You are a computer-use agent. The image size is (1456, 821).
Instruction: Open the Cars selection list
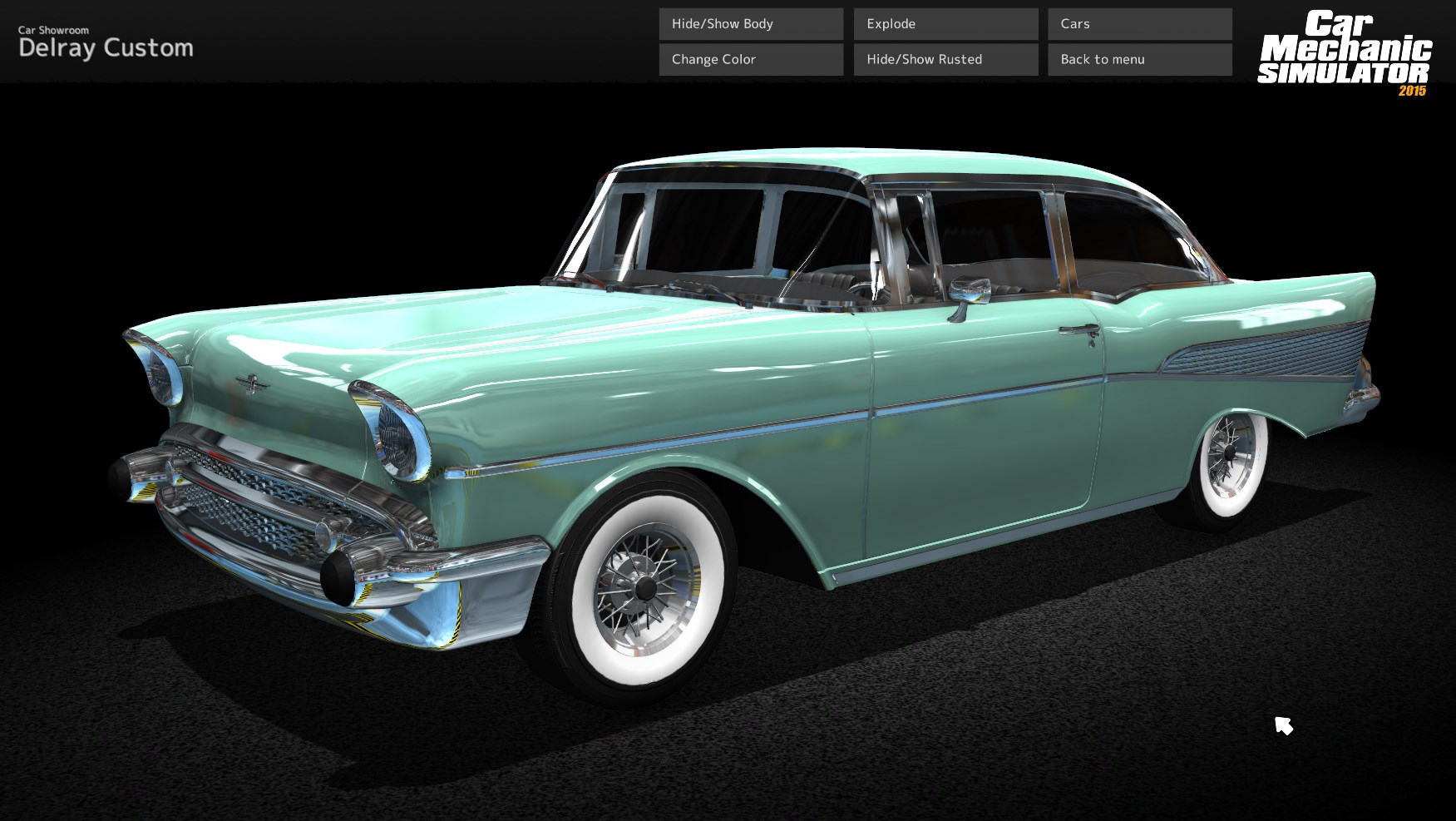[1139, 24]
